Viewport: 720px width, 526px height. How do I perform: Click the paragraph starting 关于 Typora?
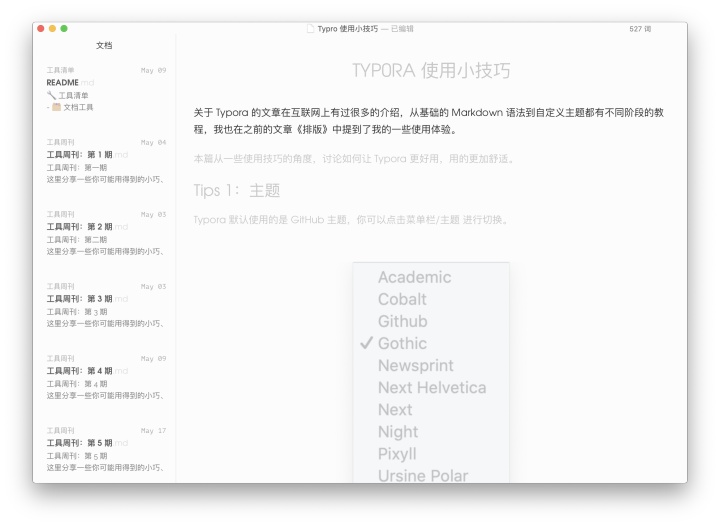429,121
